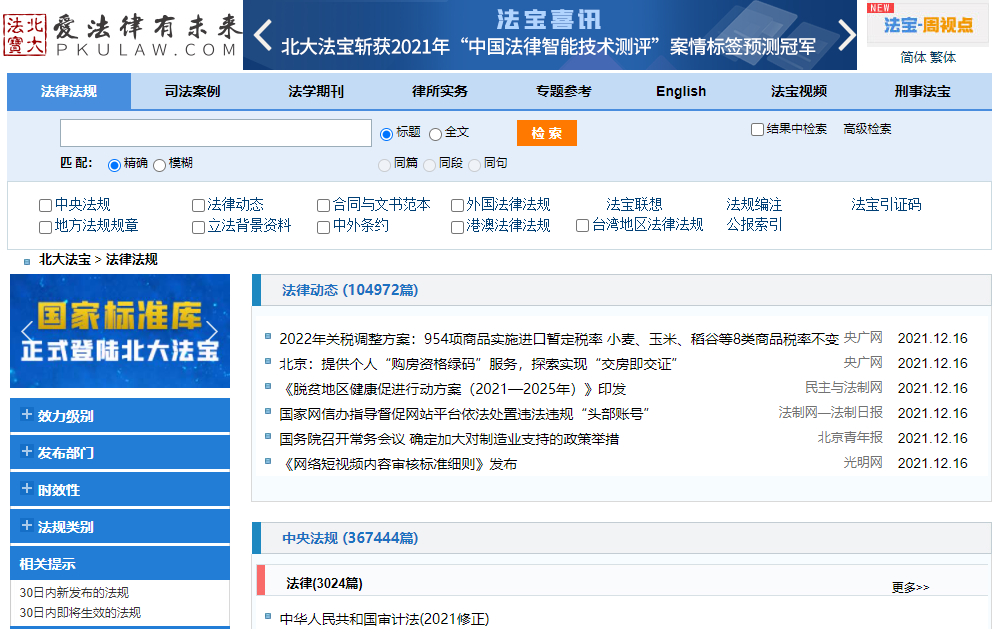Enable the 结果中检索 checkbox
The image size is (1000, 629).
pyautogui.click(x=757, y=129)
